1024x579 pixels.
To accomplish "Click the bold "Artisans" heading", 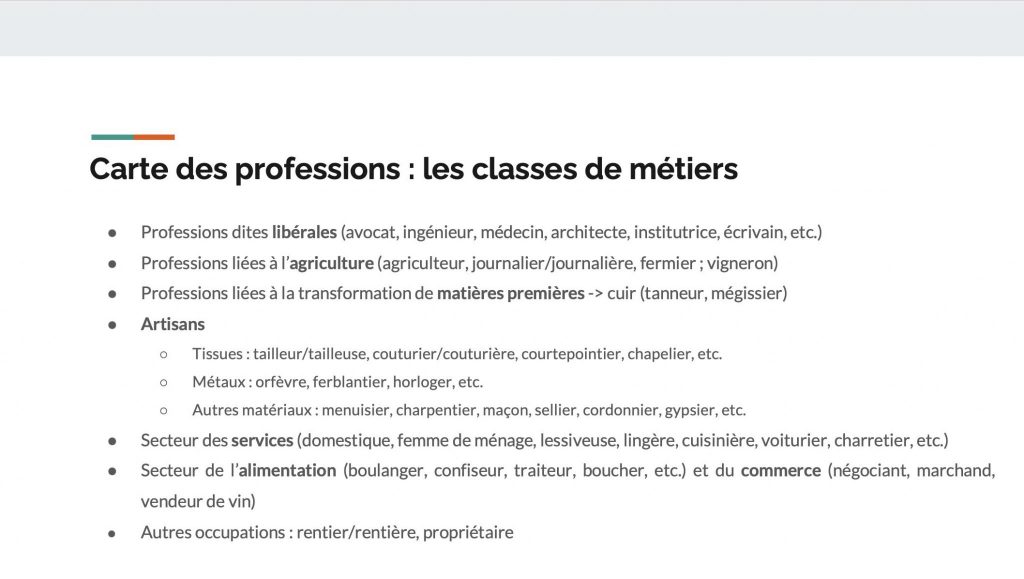I will point(173,324).
